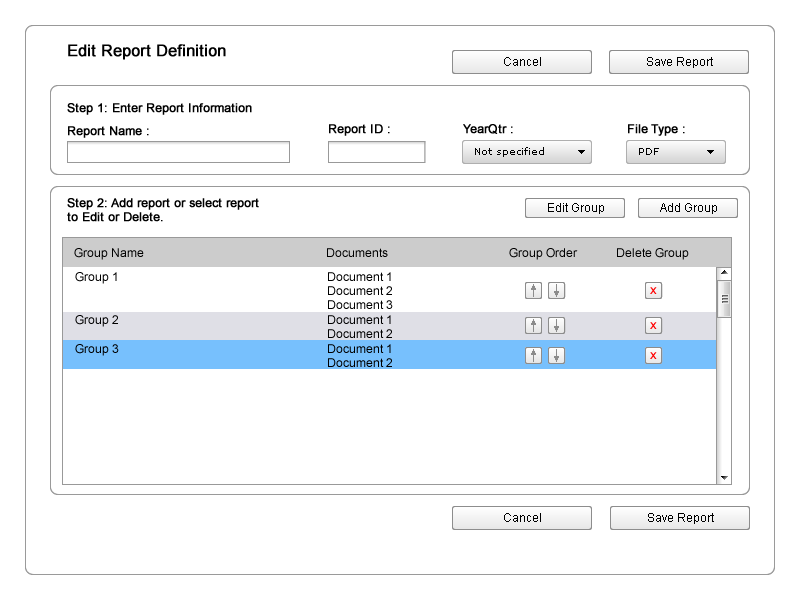Open the File Type dropdown
The height and width of the screenshot is (600, 800).
pyautogui.click(x=676, y=152)
